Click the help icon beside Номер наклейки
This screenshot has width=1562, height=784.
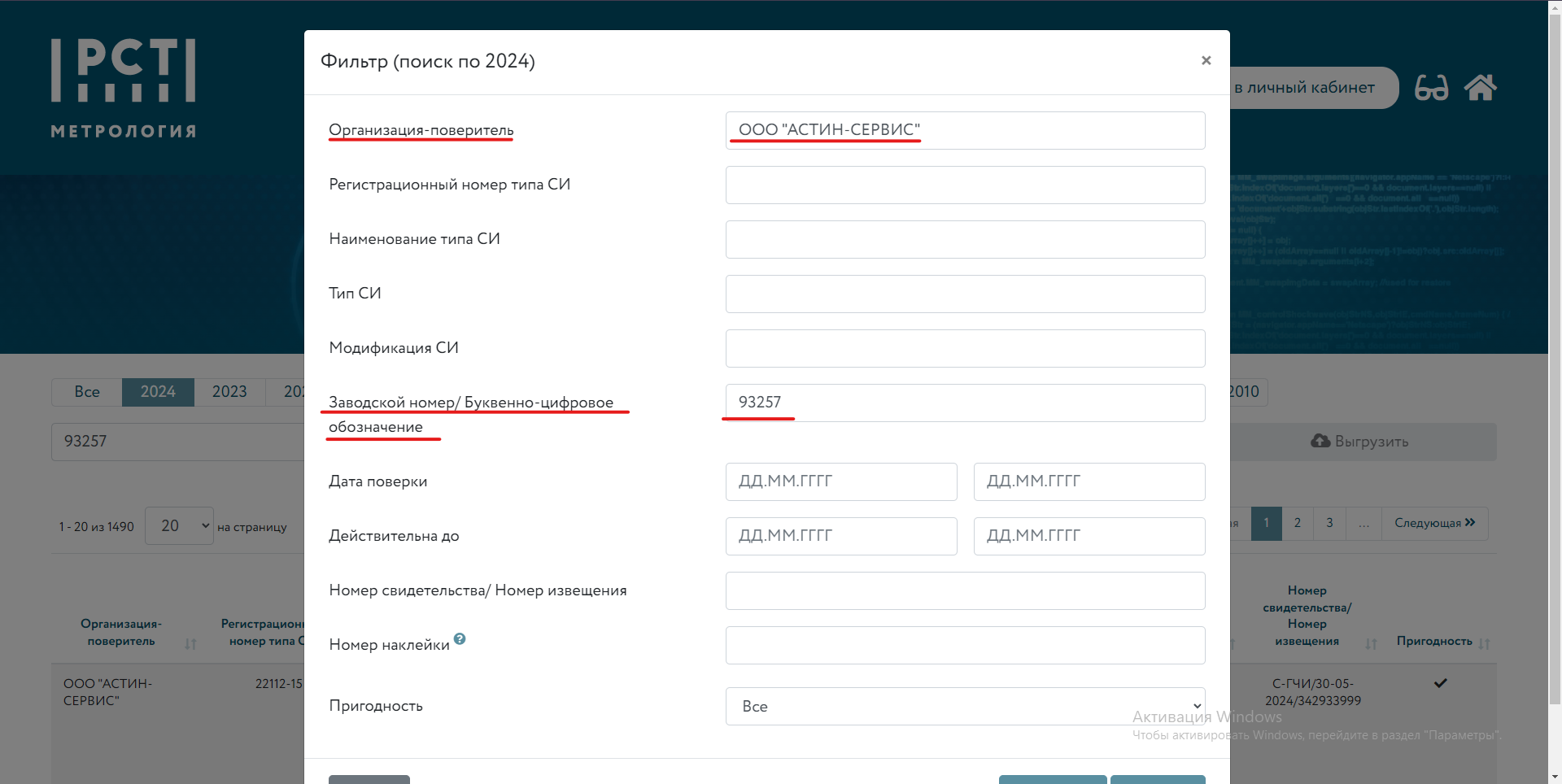(460, 639)
